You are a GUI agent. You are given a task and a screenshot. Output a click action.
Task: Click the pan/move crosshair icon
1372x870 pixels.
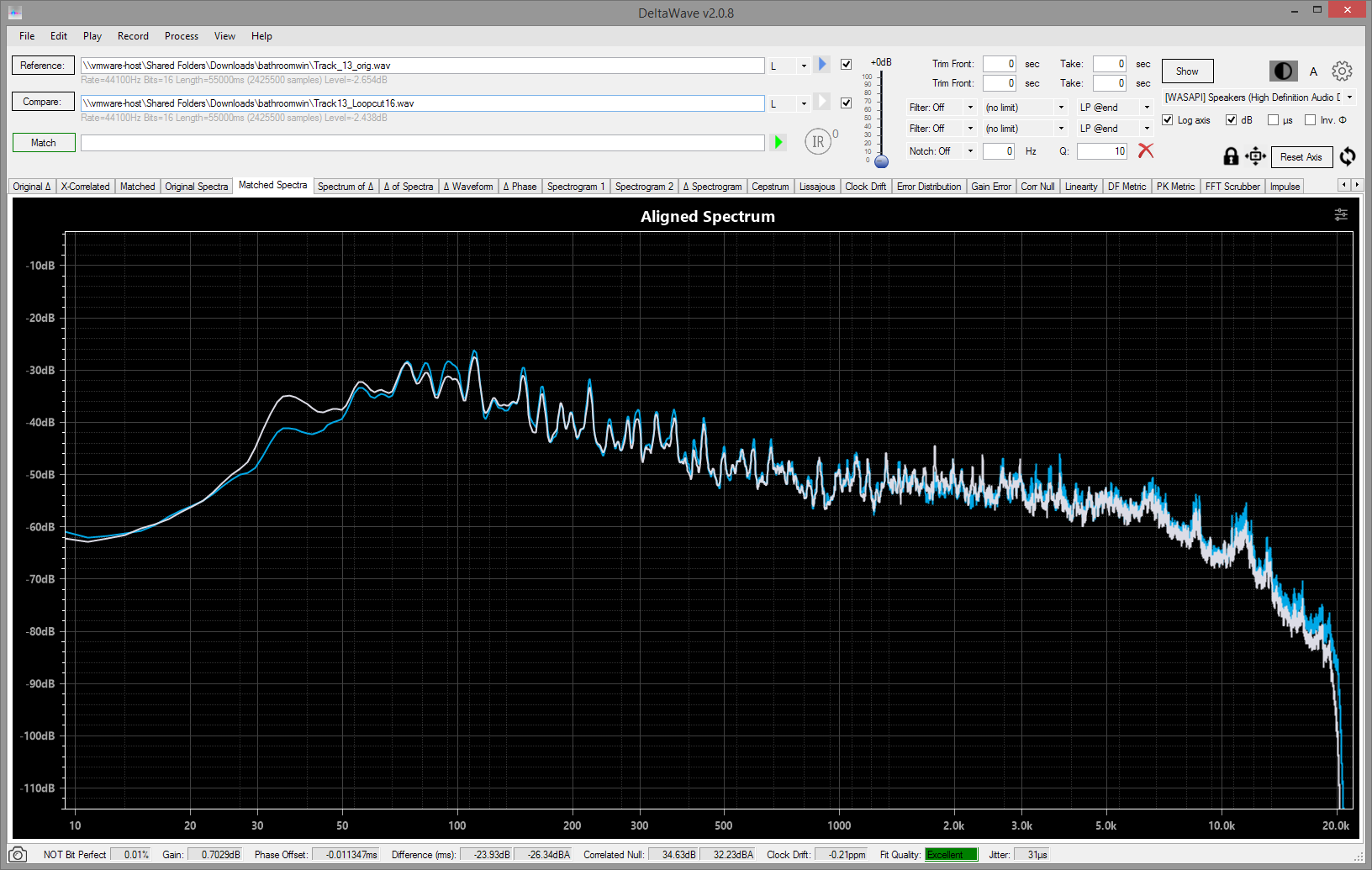[x=1255, y=156]
